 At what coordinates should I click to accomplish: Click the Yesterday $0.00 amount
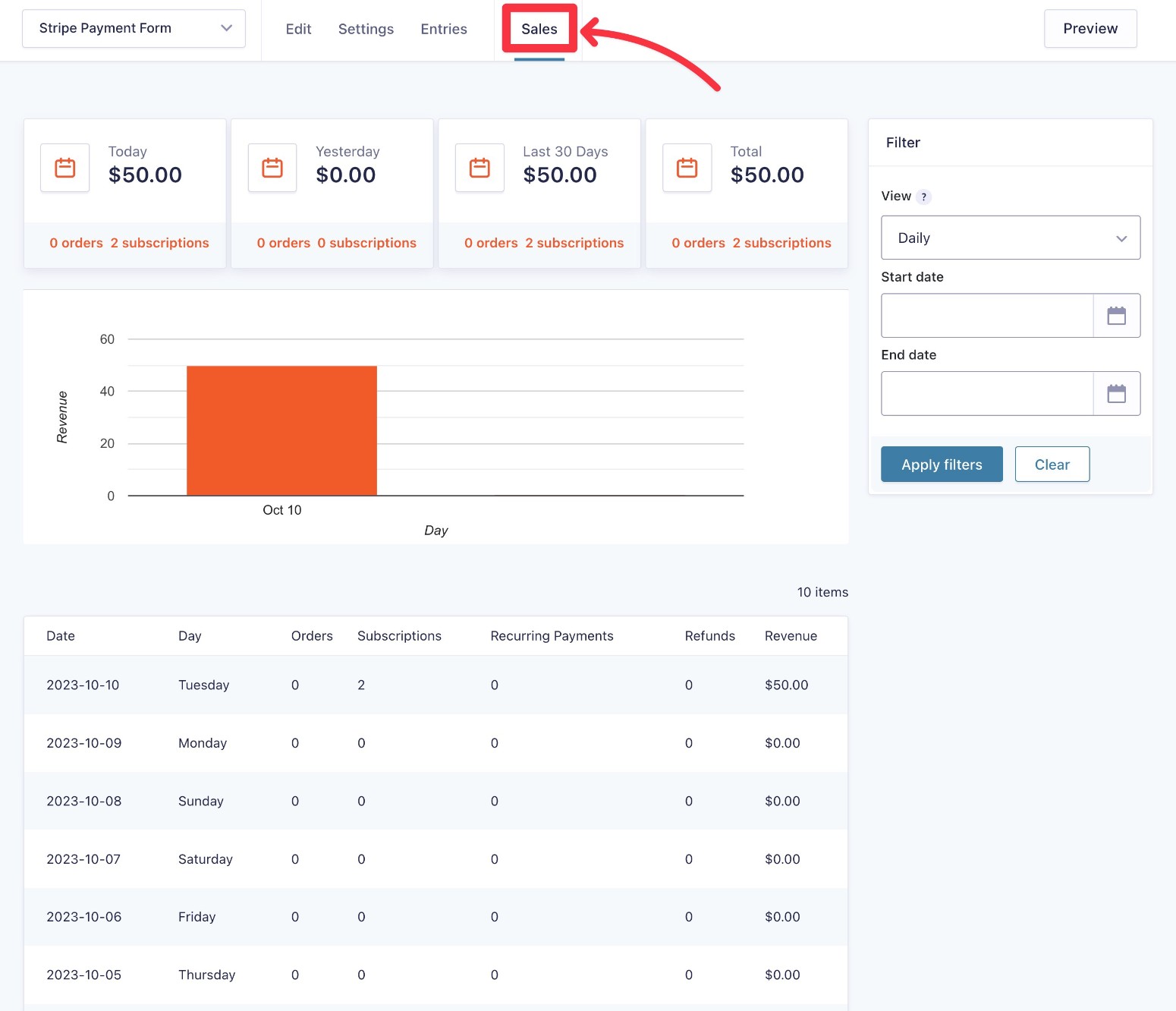(346, 175)
